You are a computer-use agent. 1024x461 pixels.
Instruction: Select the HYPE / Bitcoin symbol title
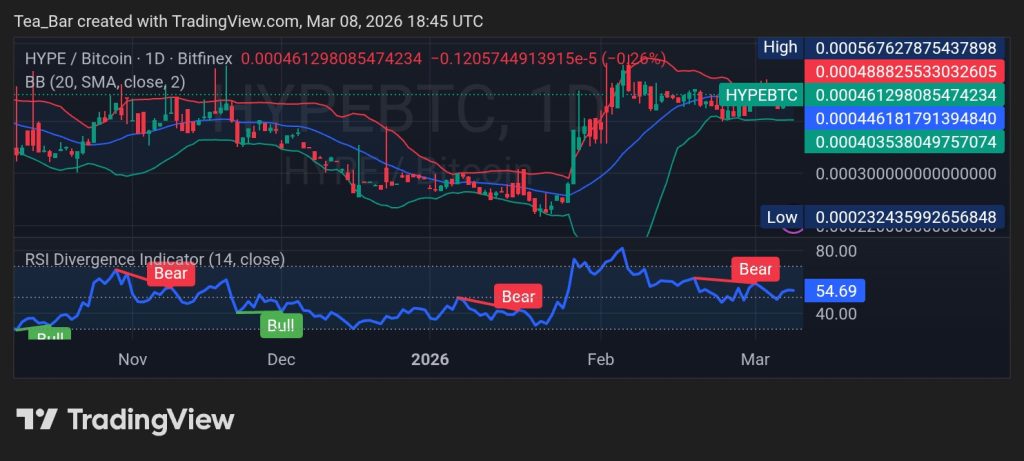pyautogui.click(x=77, y=60)
